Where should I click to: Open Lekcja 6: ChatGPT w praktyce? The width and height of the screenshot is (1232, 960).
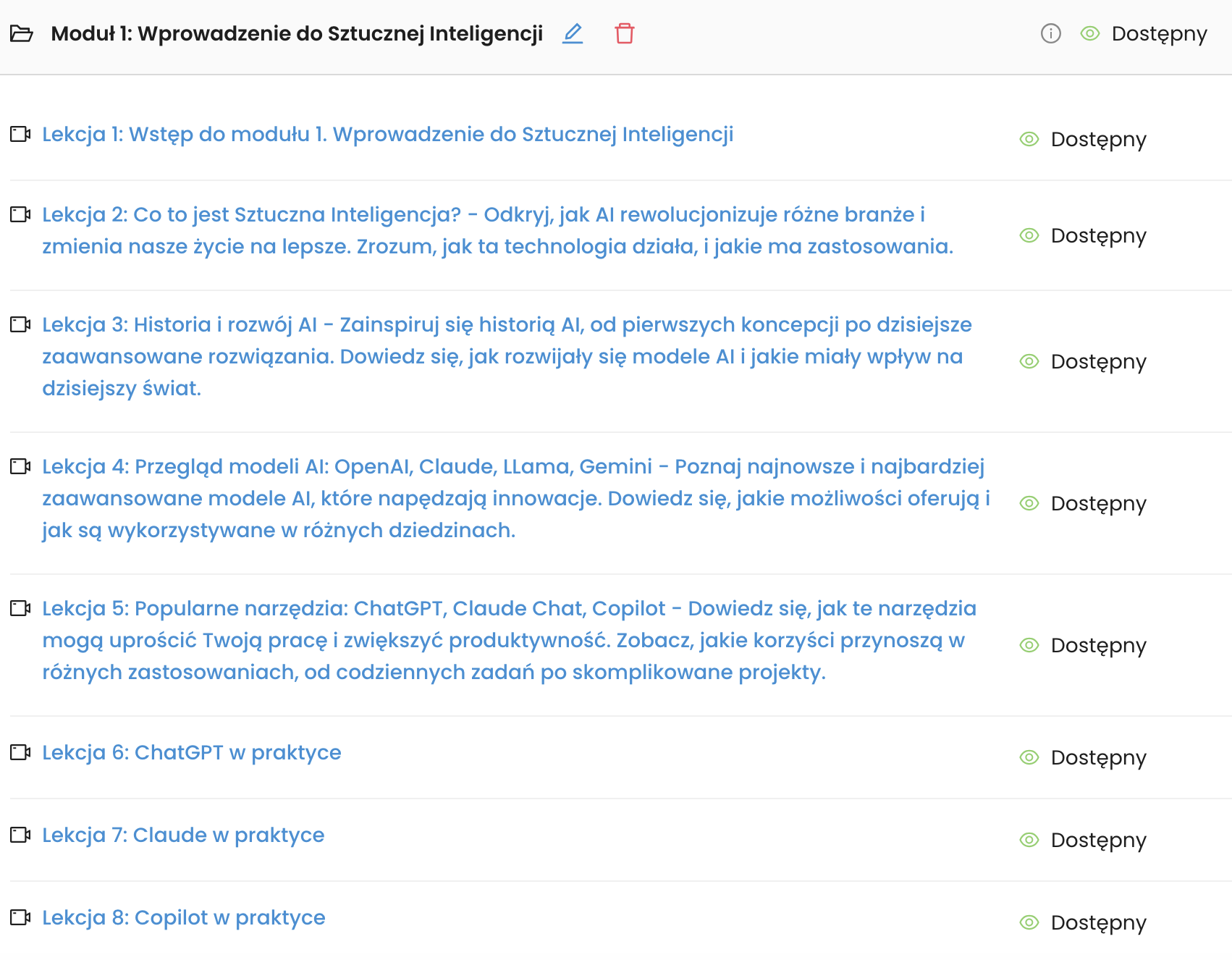192,753
